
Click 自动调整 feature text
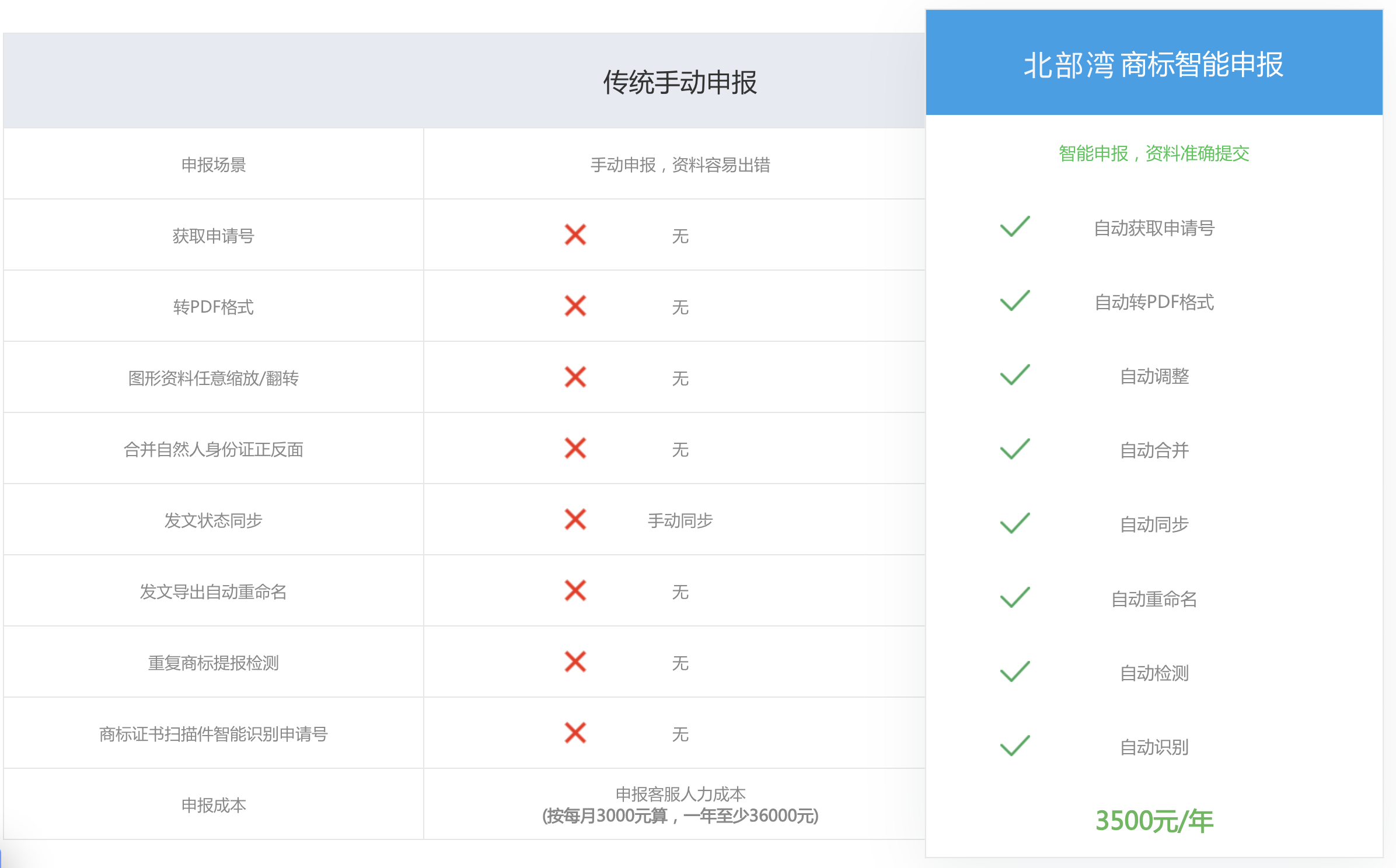point(1154,376)
